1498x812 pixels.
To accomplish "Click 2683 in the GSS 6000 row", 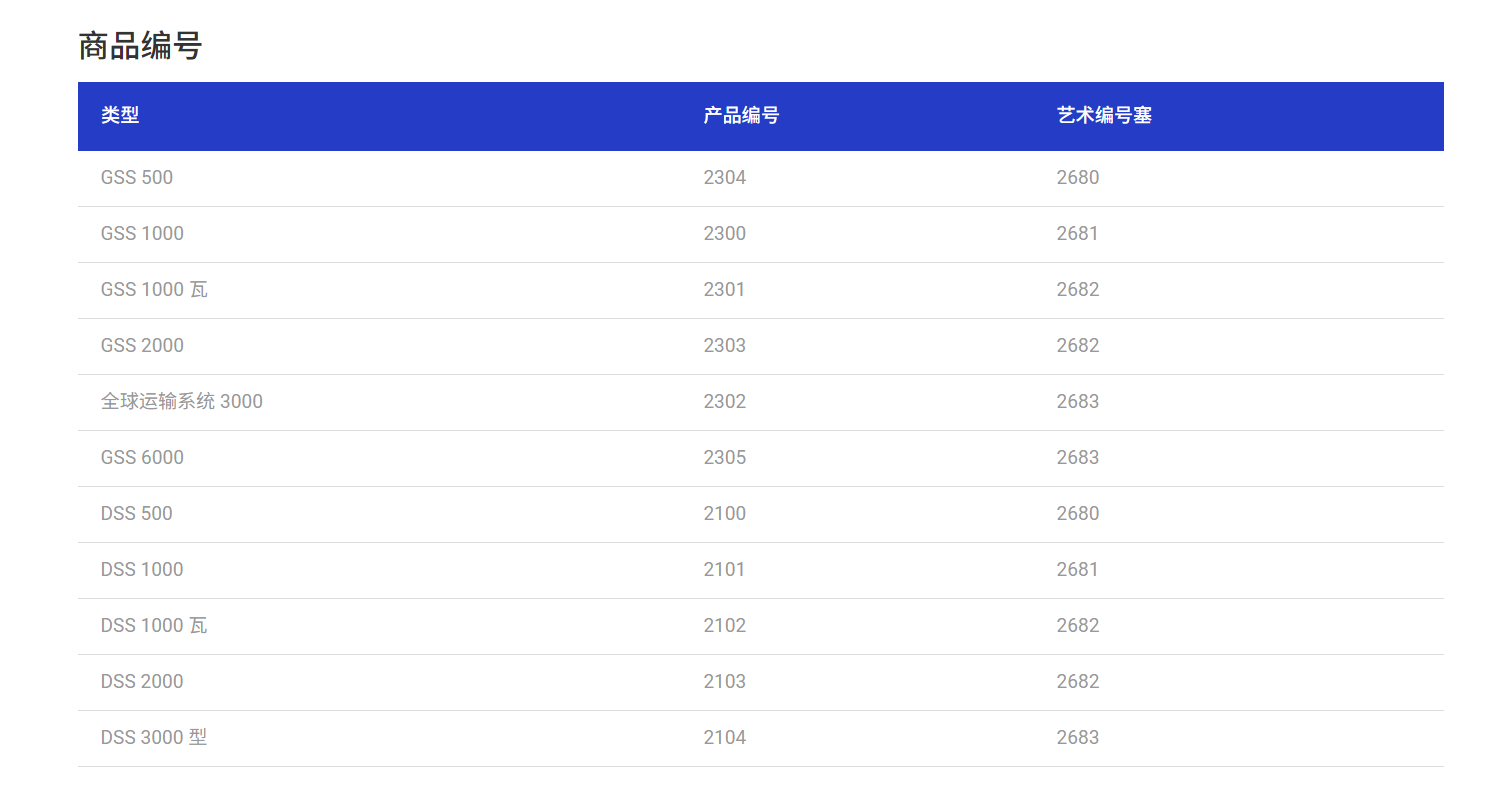I will coord(1078,458).
